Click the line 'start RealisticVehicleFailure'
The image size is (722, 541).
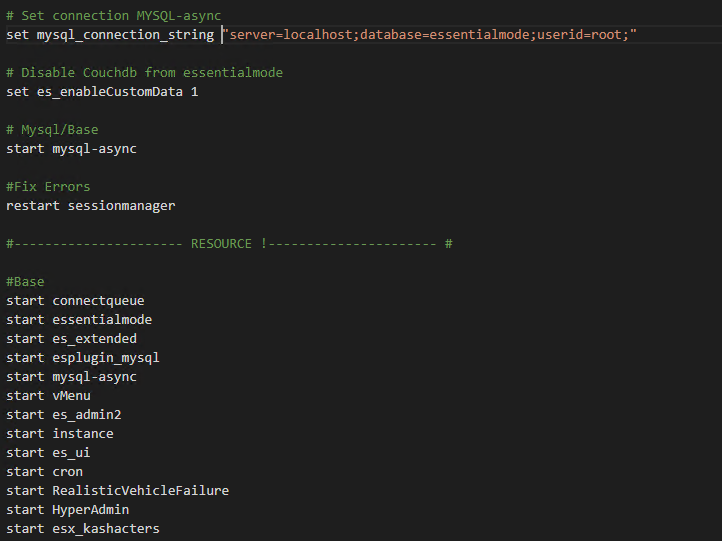(x=117, y=491)
